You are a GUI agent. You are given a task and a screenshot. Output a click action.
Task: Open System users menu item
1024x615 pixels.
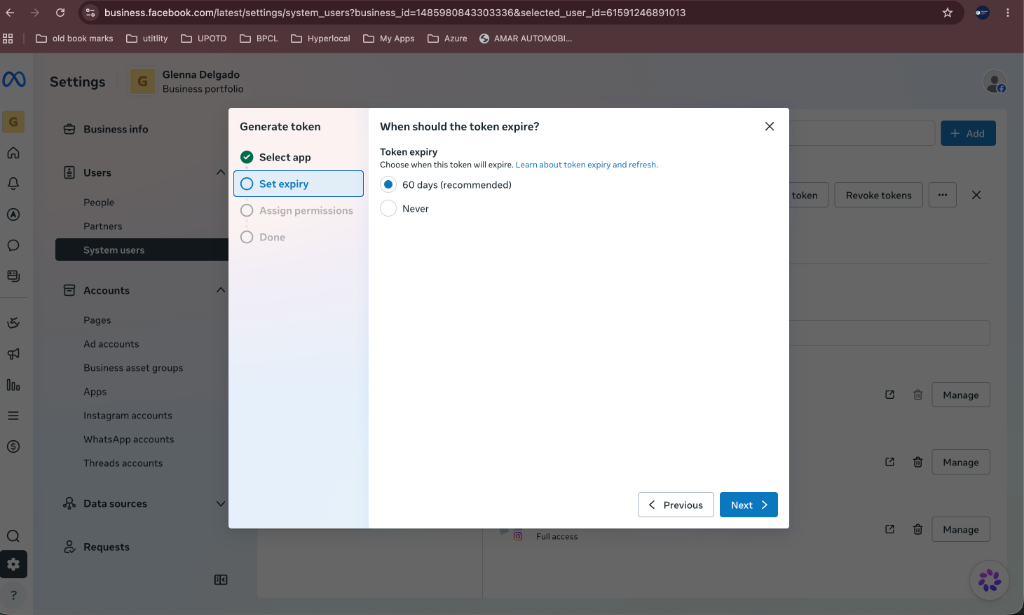click(142, 250)
